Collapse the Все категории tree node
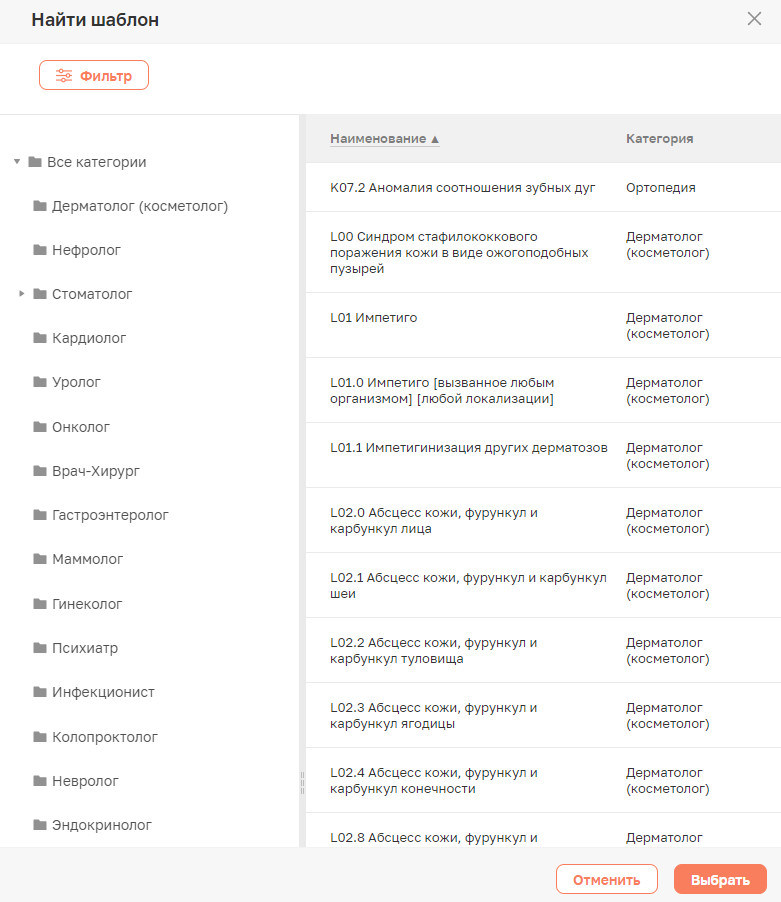Viewport: 781px width, 902px height. 17,162
